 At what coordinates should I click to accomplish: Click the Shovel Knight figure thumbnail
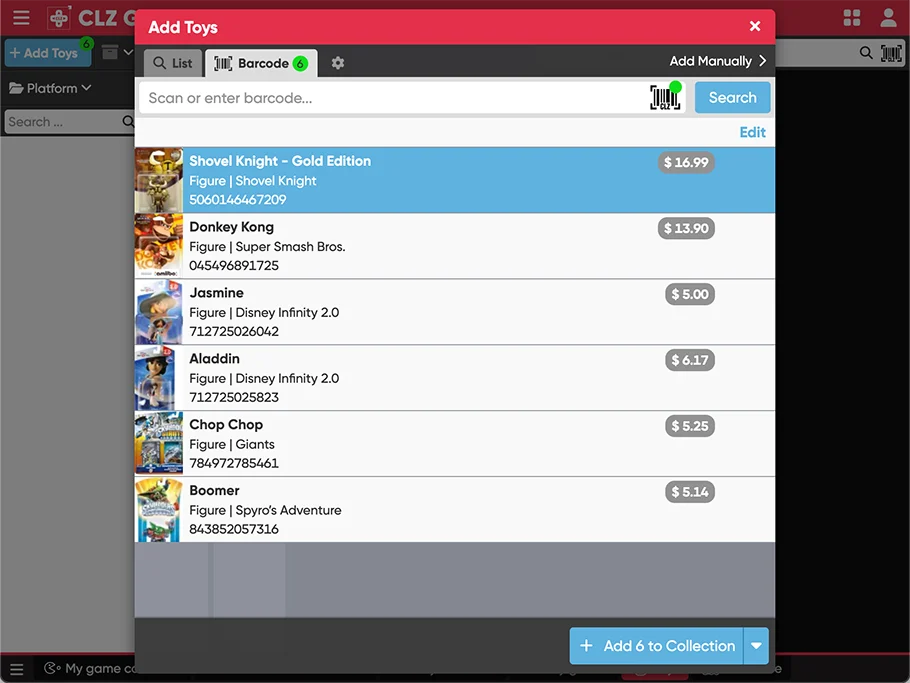coord(158,180)
